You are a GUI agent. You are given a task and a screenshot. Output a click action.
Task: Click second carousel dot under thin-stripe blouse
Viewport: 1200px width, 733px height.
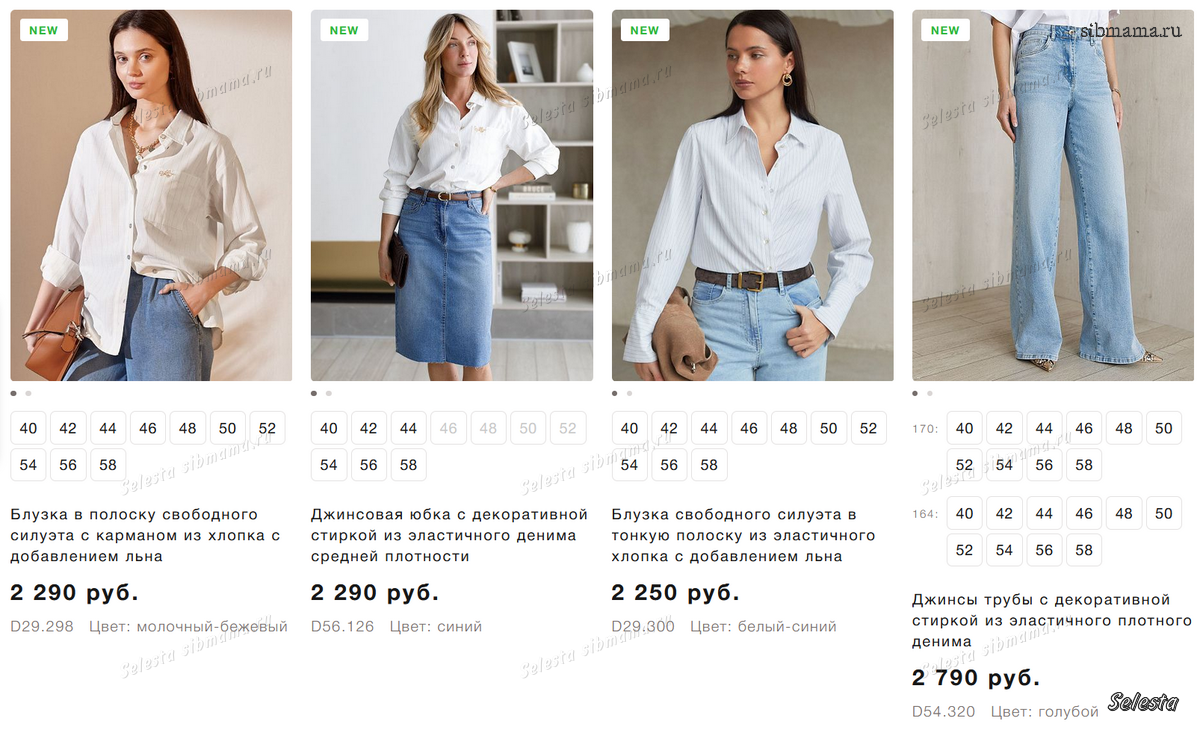coord(629,394)
